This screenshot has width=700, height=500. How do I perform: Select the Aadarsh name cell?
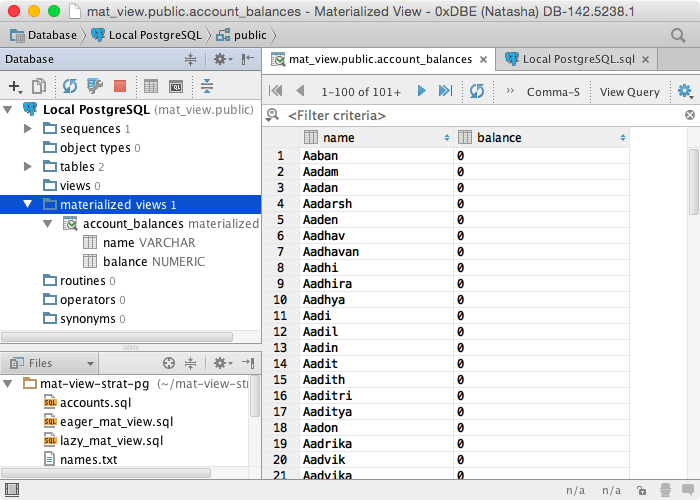(x=377, y=204)
